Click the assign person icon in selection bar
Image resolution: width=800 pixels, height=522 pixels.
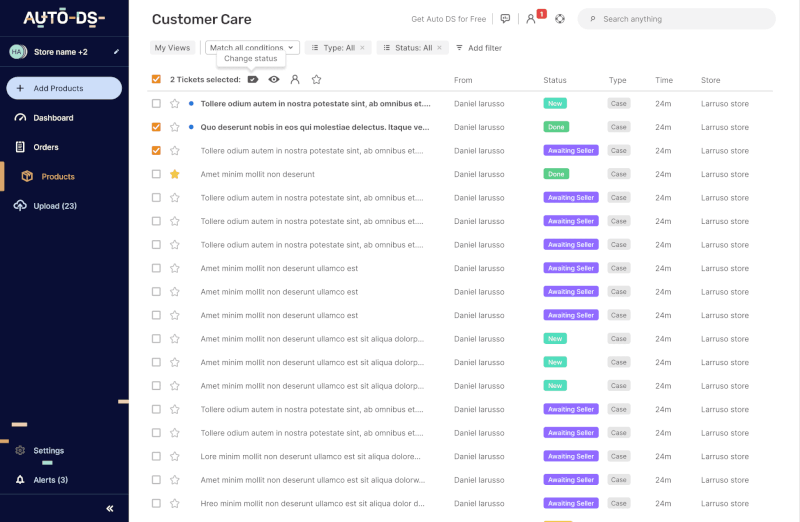[x=295, y=80]
